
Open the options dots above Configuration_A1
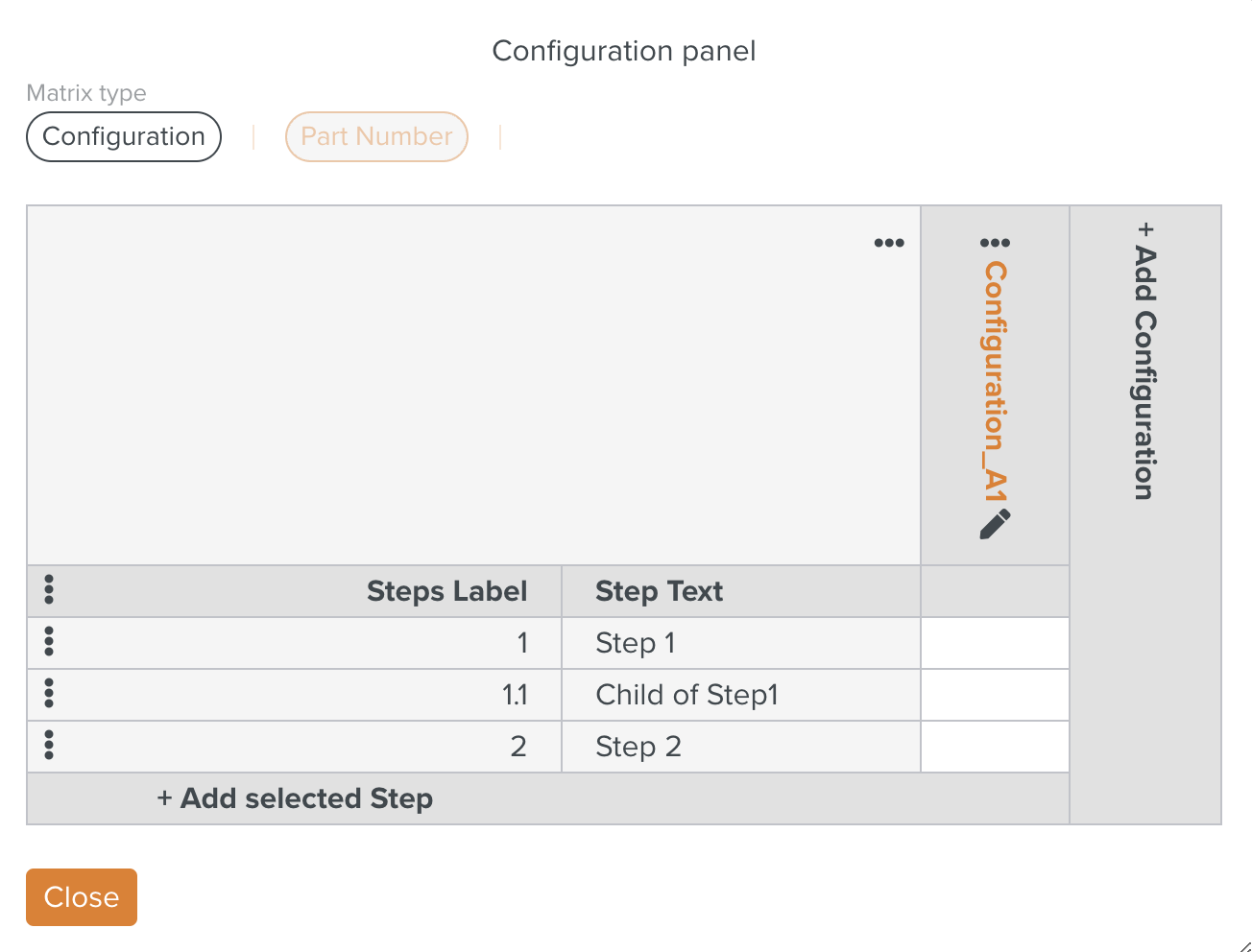click(995, 243)
